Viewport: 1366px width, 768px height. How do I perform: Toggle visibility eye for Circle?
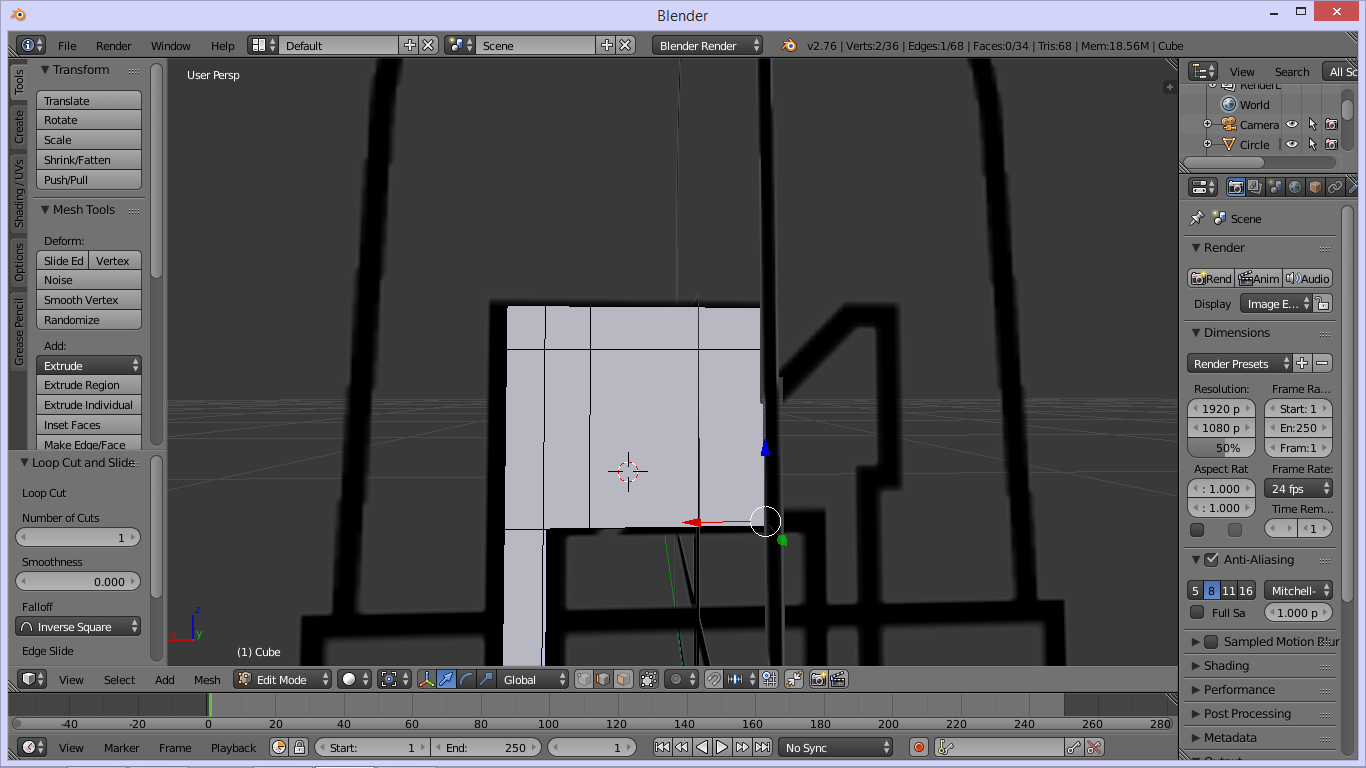click(1292, 144)
